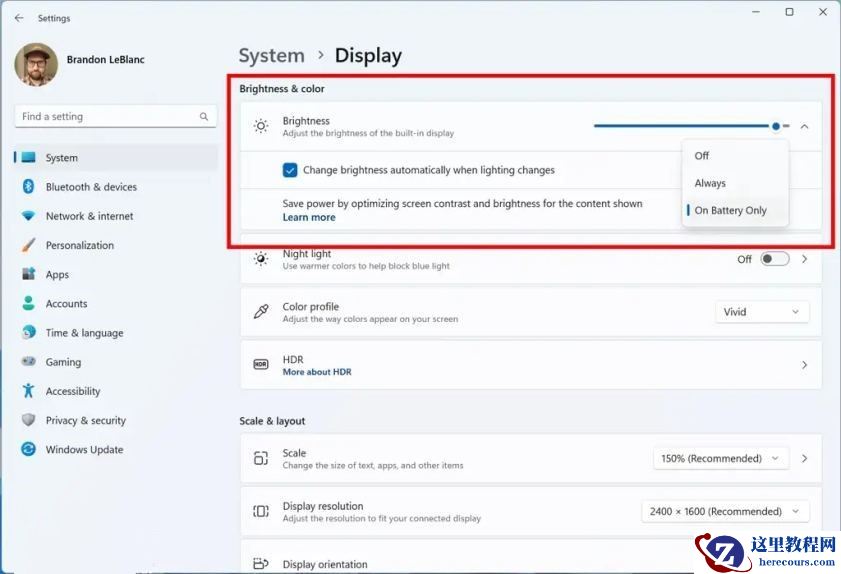Image resolution: width=841 pixels, height=574 pixels.
Task: Click the Personalization paintbrush icon
Action: coord(28,245)
